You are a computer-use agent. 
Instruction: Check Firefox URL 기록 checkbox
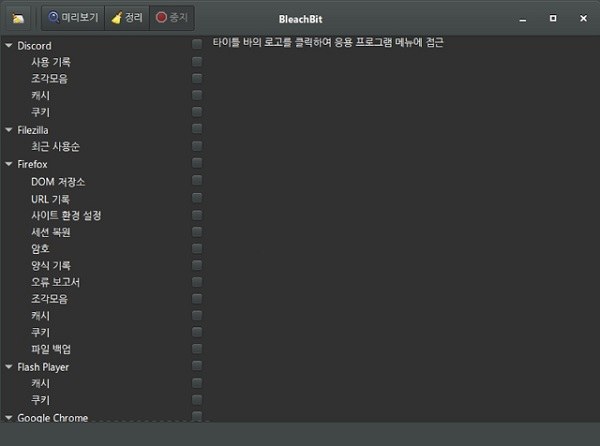coord(197,198)
